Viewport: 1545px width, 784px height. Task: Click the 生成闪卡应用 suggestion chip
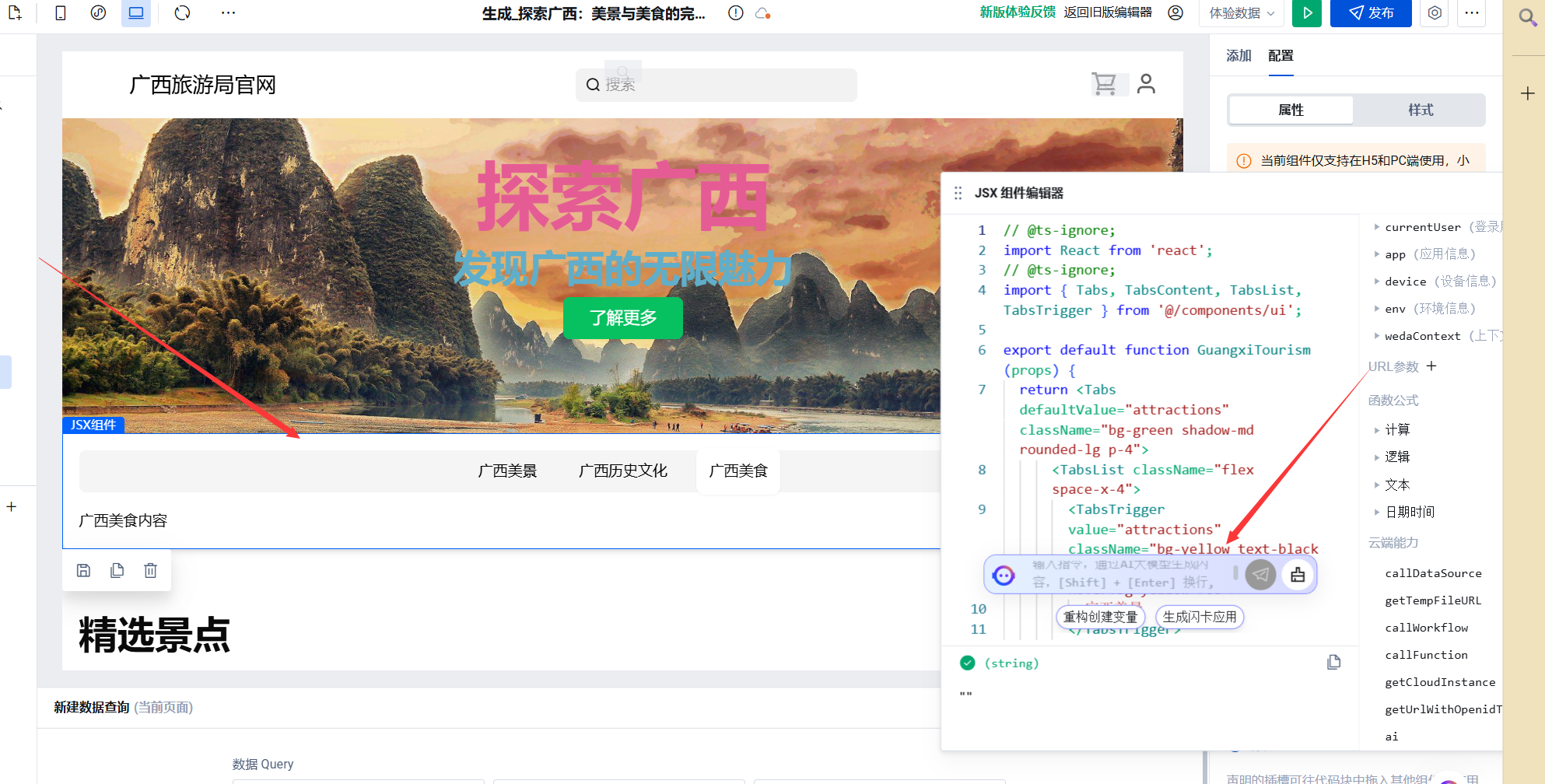1199,617
